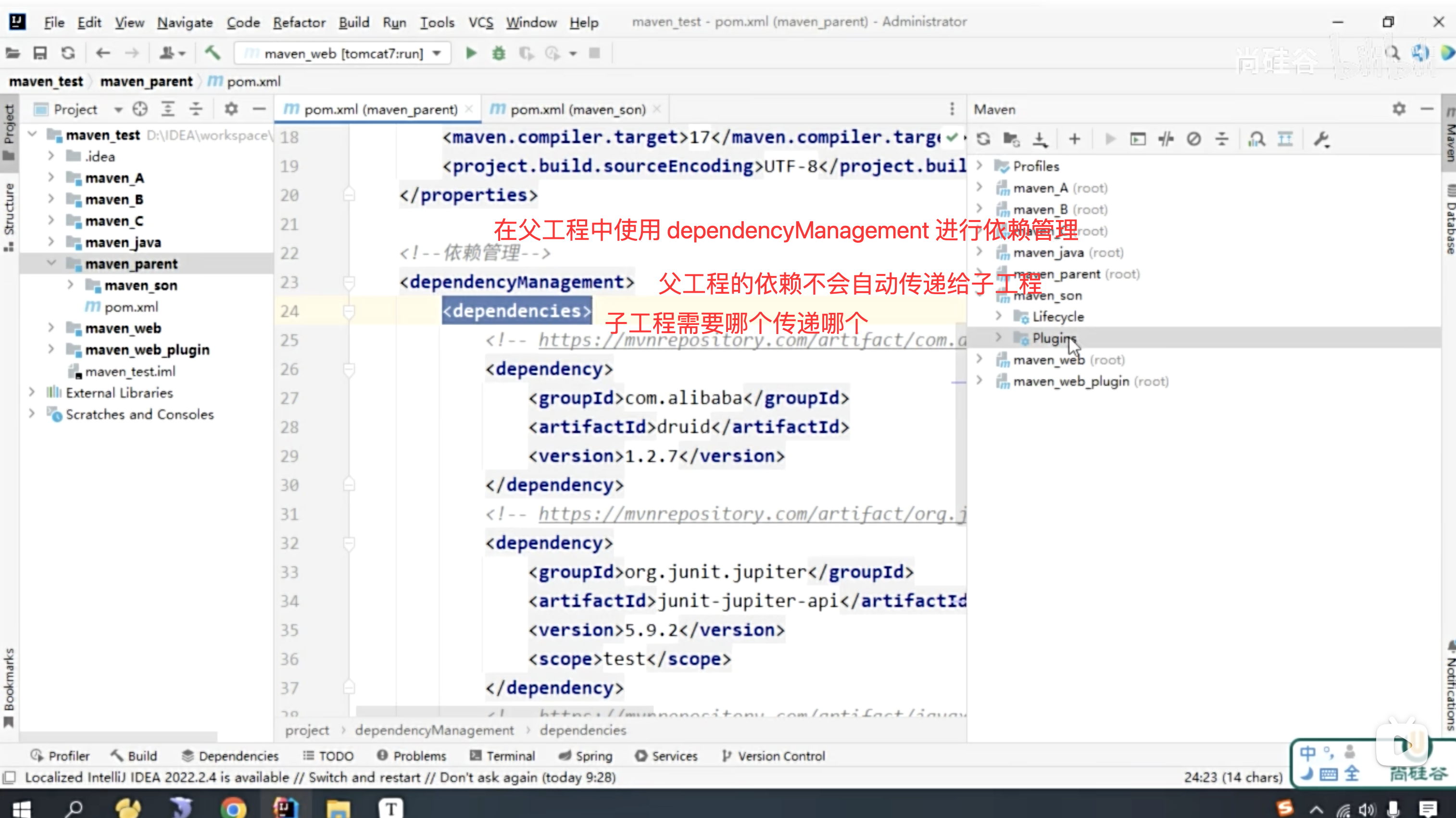The image size is (1456, 818).
Task: Click Select Opened File target icon
Action: 140,109
